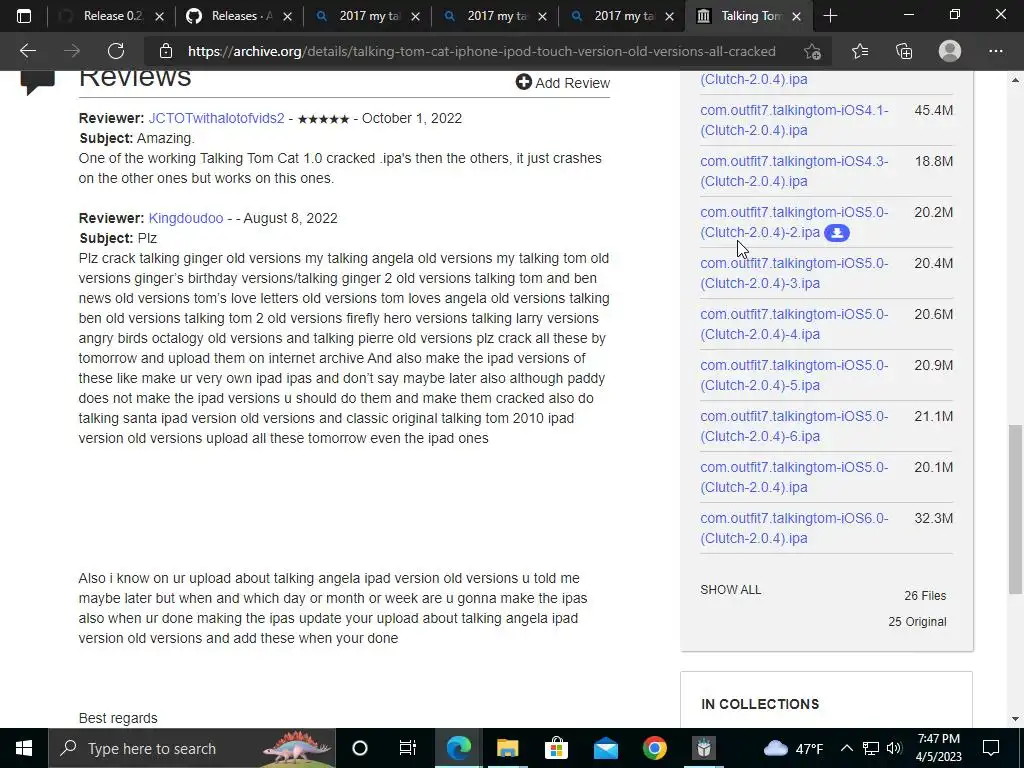This screenshot has width=1024, height=768.
Task: Go back with the browser back arrow
Action: [x=27, y=51]
